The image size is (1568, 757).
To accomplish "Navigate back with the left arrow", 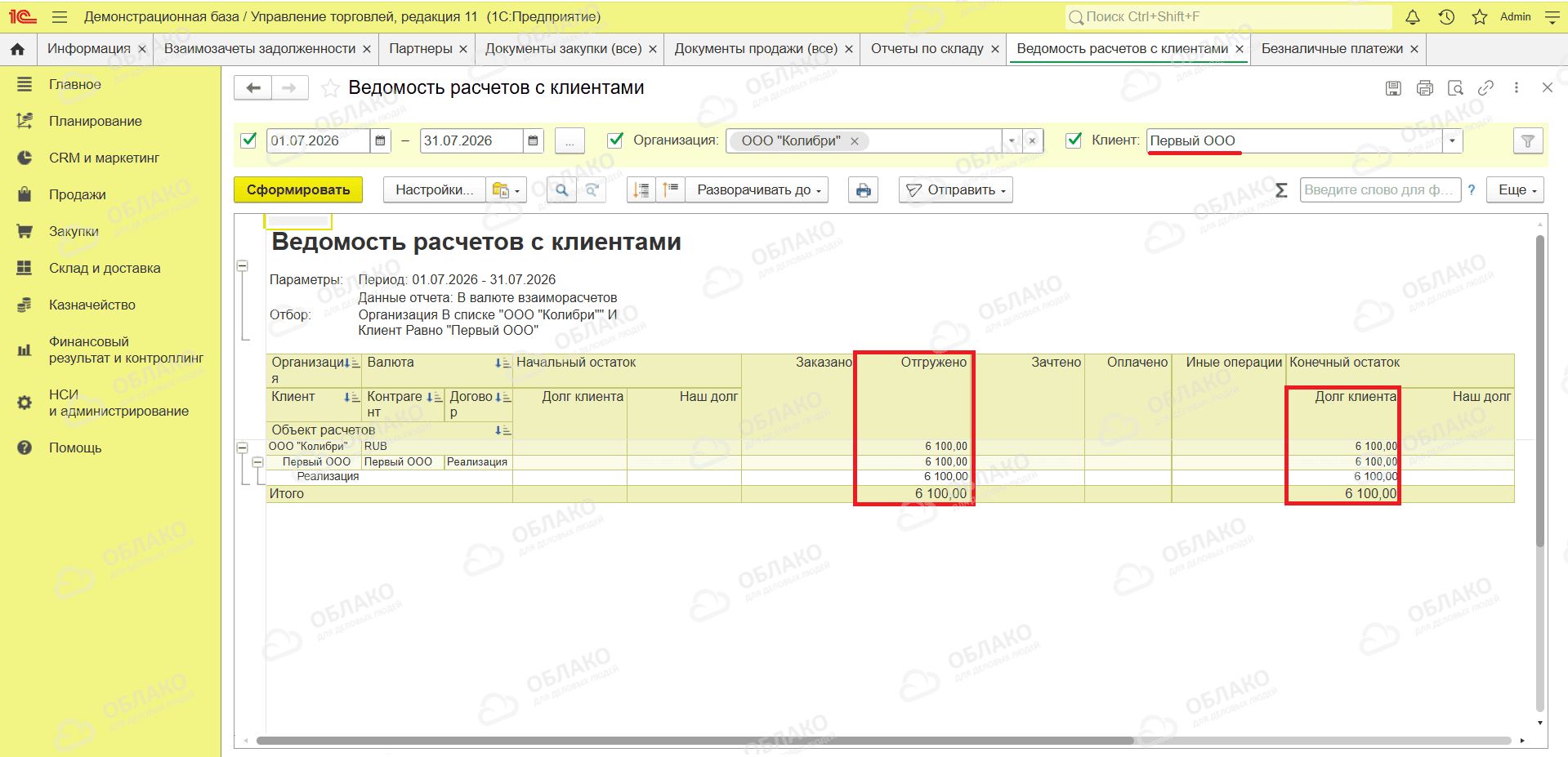I will (252, 87).
